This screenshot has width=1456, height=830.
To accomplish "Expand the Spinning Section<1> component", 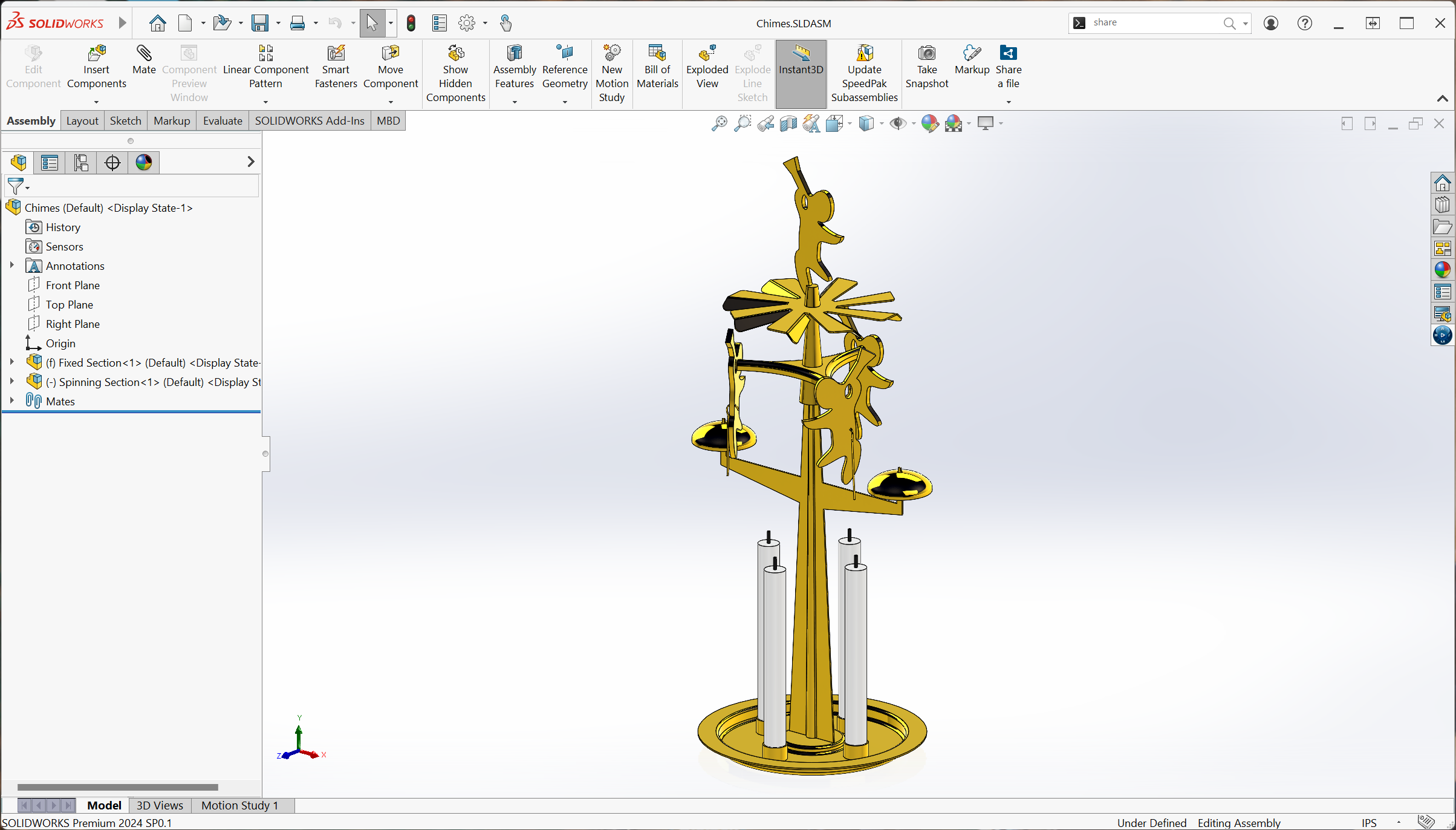I will (x=11, y=382).
